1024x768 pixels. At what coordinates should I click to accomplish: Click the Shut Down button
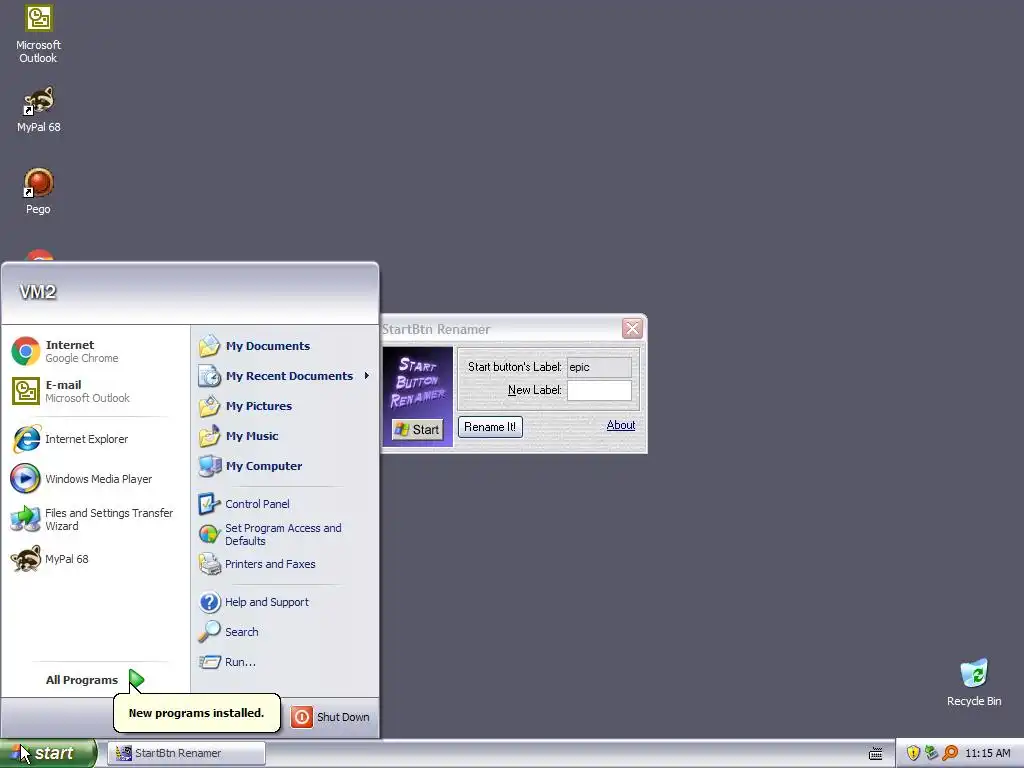point(330,717)
